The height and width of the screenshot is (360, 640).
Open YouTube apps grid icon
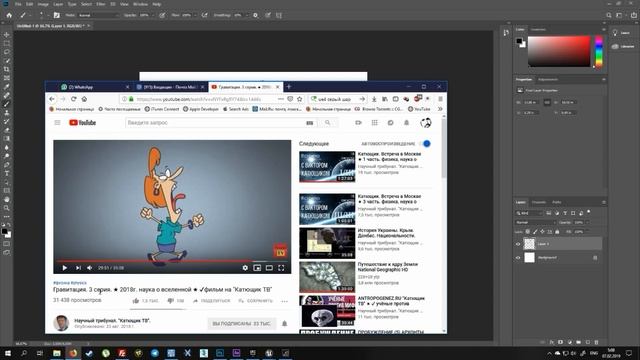(374, 122)
